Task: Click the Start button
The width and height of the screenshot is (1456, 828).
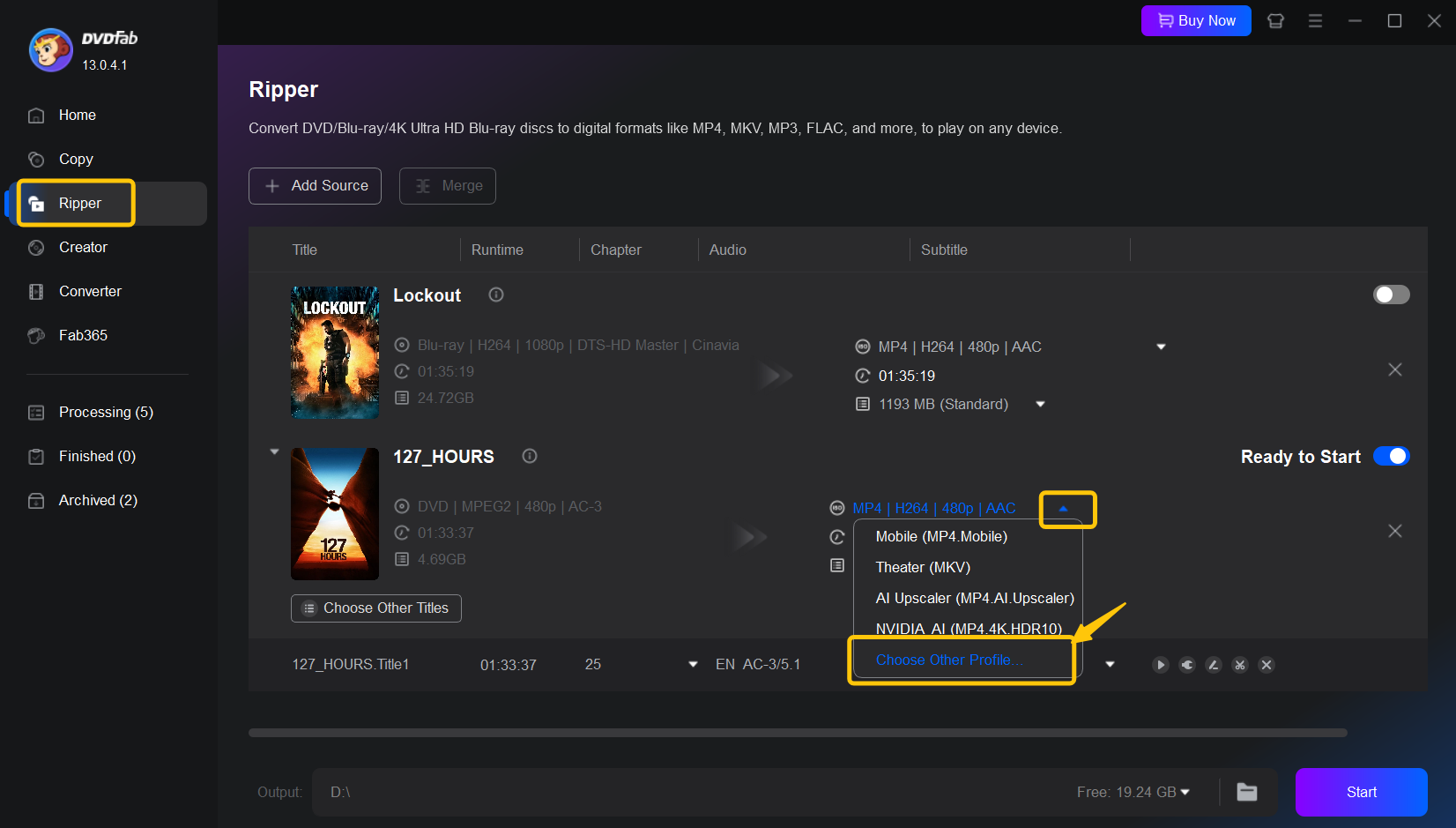Action: (x=1362, y=792)
